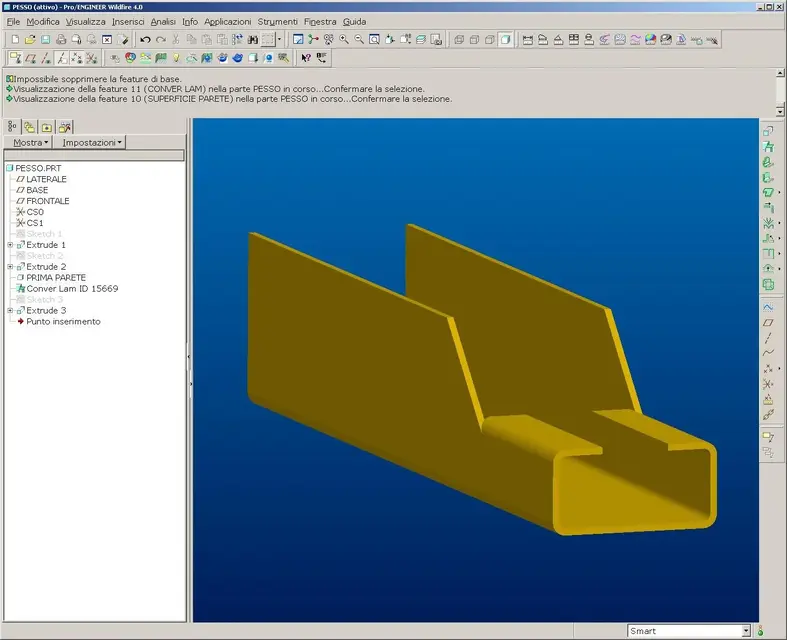787x640 pixels.
Task: Switch to shaded display mode
Action: pyautogui.click(x=505, y=40)
